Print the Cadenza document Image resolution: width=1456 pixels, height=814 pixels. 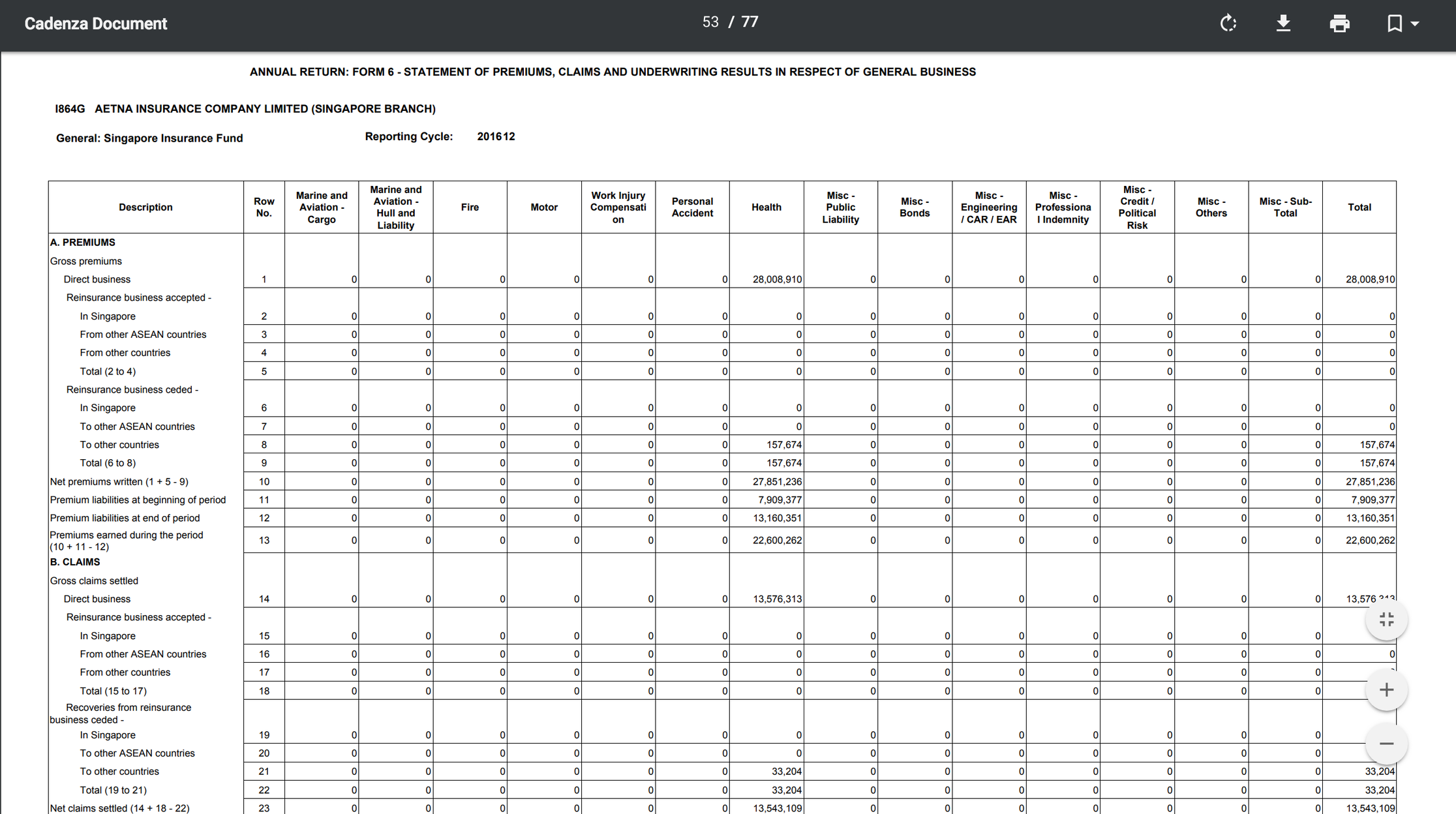click(x=1341, y=23)
